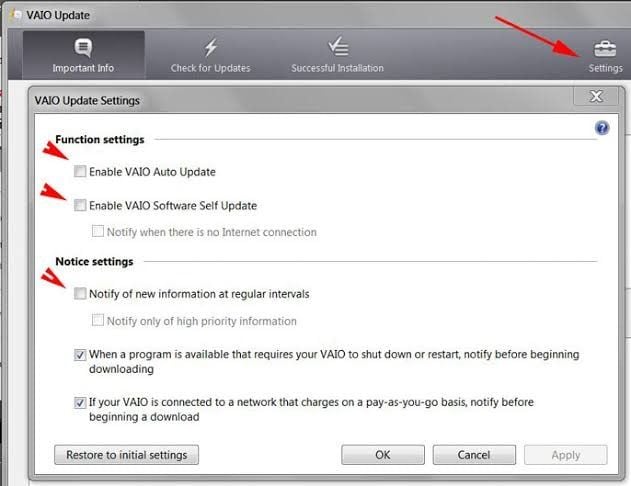Click the Notice settings heading
This screenshot has height=486, width=631.
[94, 262]
